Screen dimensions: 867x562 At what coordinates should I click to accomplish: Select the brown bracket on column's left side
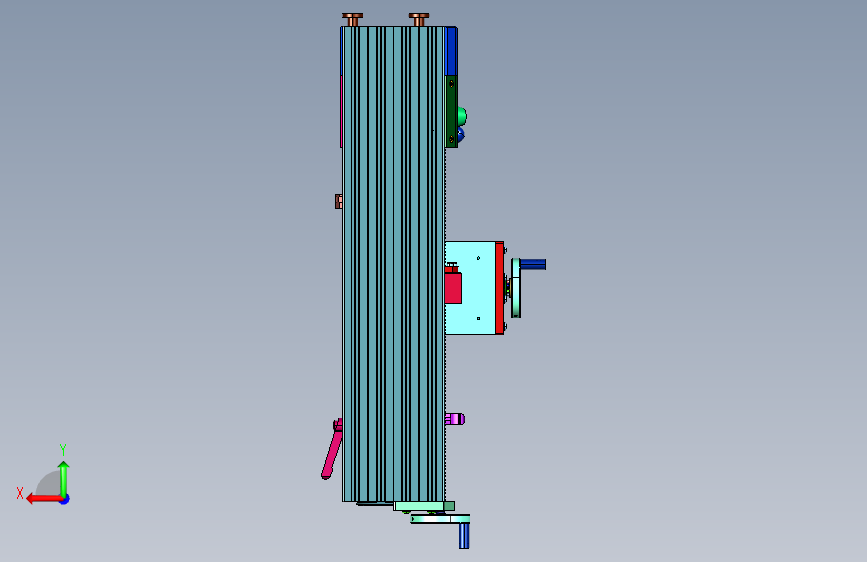[x=338, y=201]
